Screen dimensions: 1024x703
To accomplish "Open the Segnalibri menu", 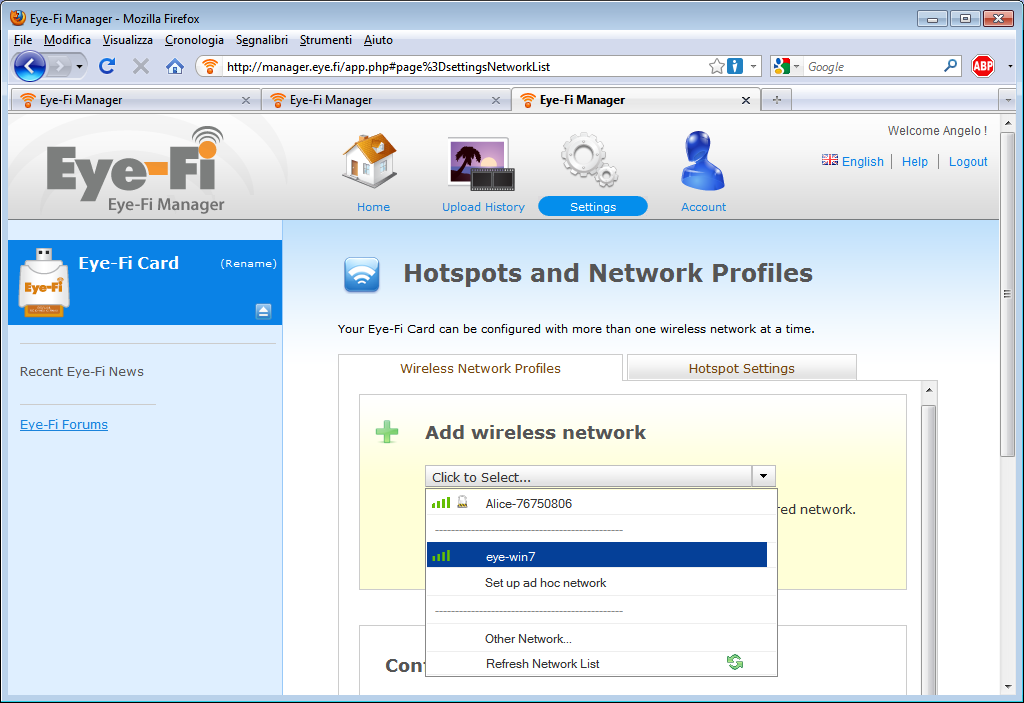I will pyautogui.click(x=261, y=40).
